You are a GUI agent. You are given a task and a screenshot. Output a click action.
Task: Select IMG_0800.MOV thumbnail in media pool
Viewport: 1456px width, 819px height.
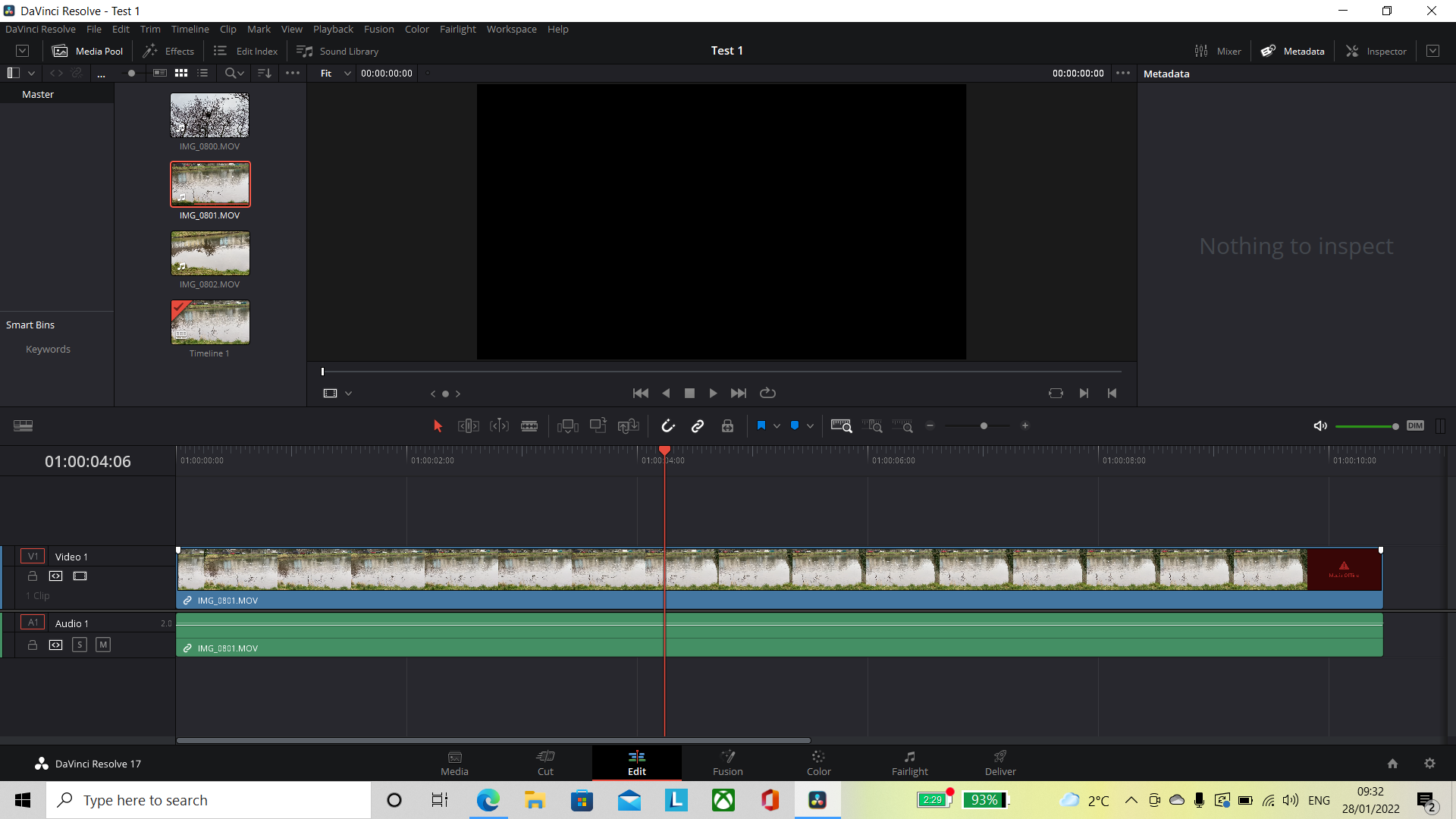[x=209, y=115]
